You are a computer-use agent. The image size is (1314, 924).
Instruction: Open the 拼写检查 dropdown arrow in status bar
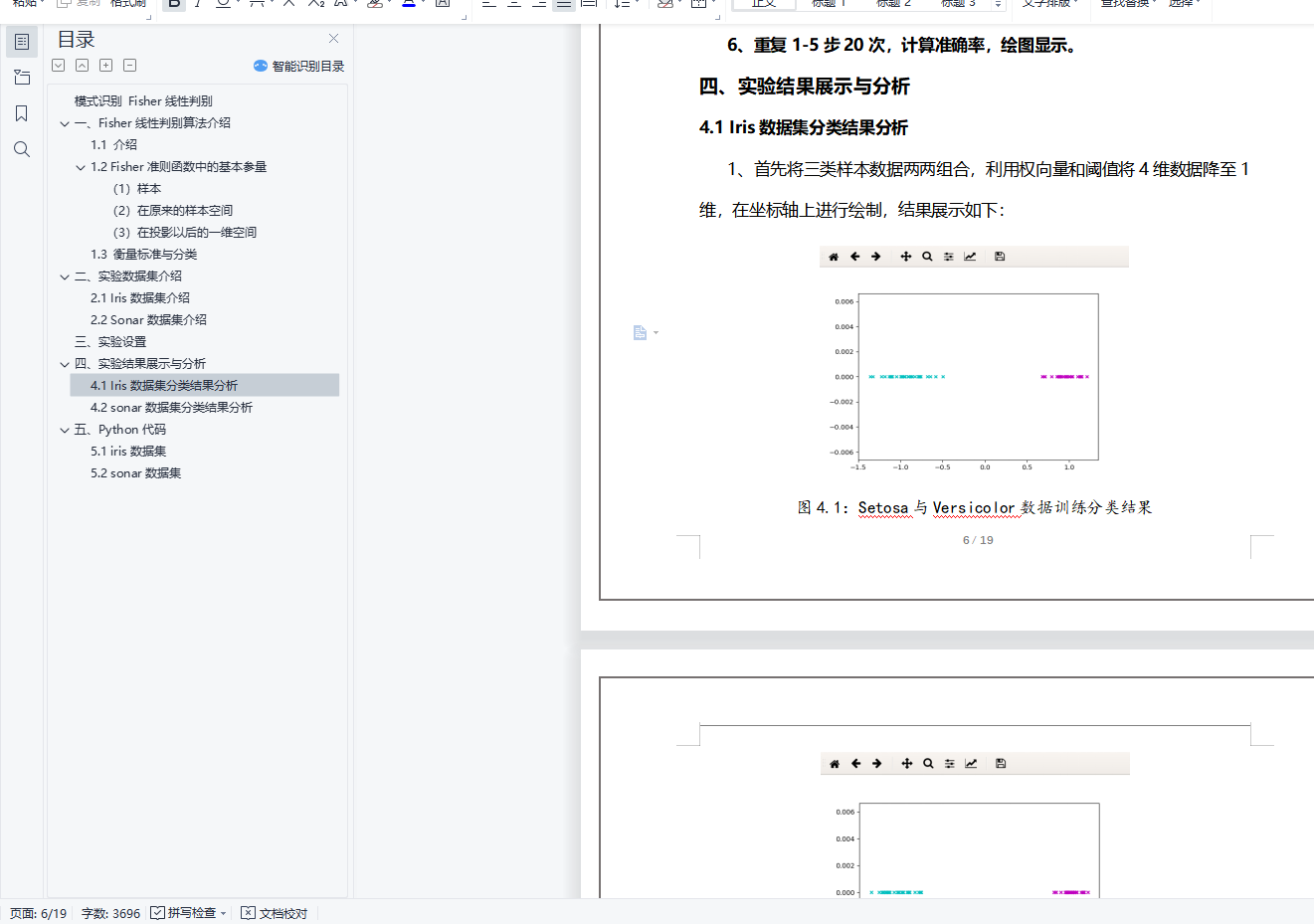[x=224, y=913]
